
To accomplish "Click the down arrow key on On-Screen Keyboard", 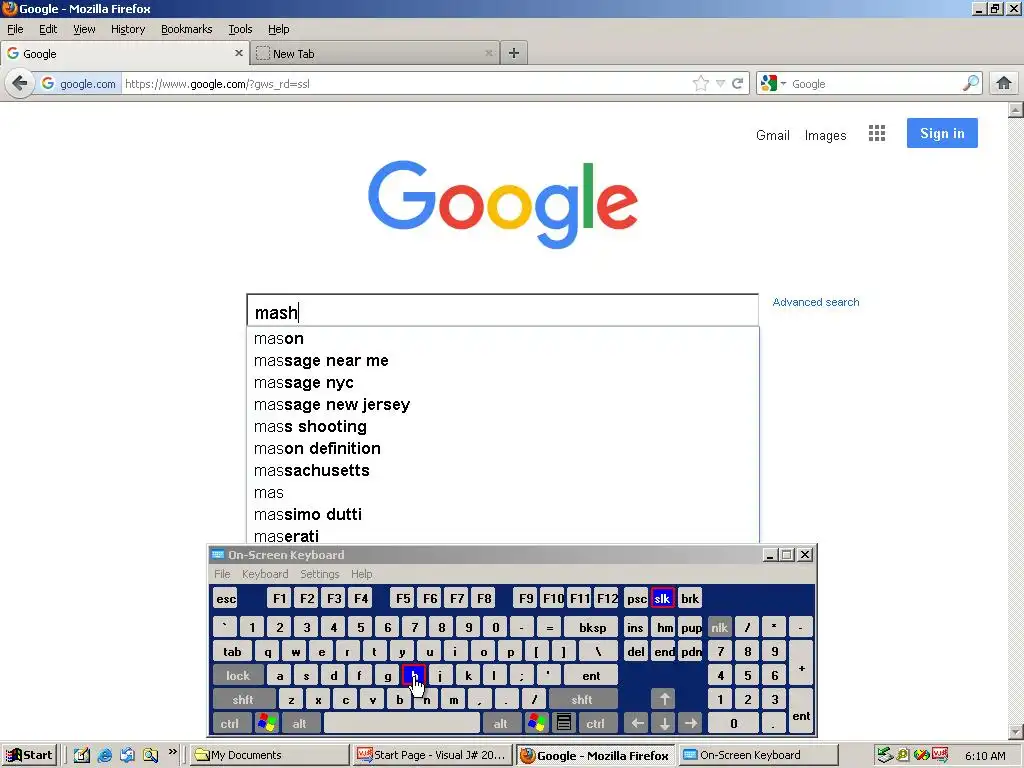I will 664,723.
